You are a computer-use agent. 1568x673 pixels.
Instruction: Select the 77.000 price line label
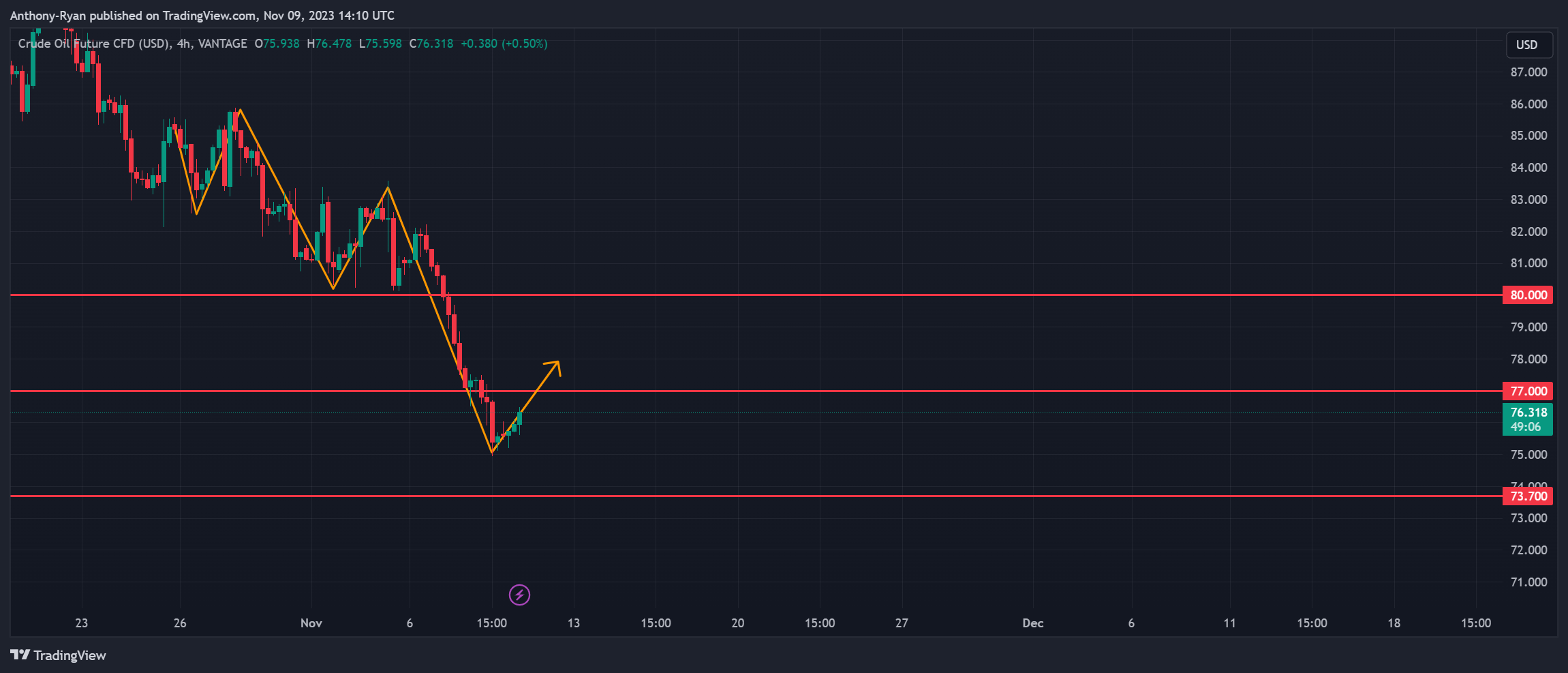click(x=1528, y=391)
